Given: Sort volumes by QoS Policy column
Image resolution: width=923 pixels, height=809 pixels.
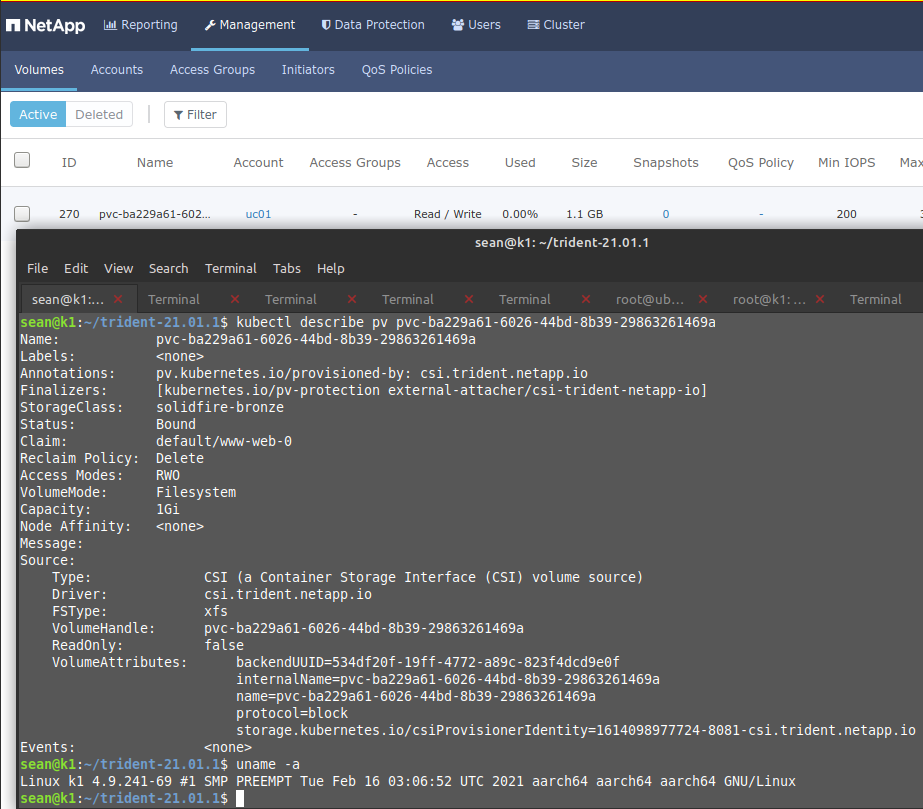Looking at the screenshot, I should click(x=761, y=163).
